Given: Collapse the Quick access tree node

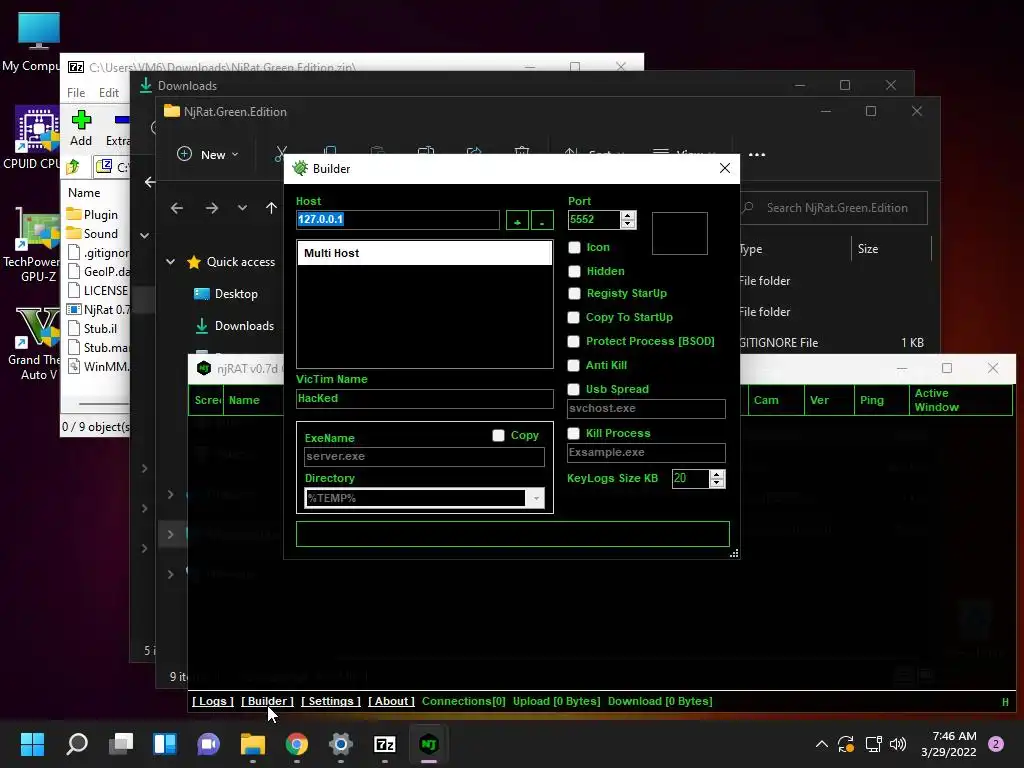Looking at the screenshot, I should coord(170,262).
